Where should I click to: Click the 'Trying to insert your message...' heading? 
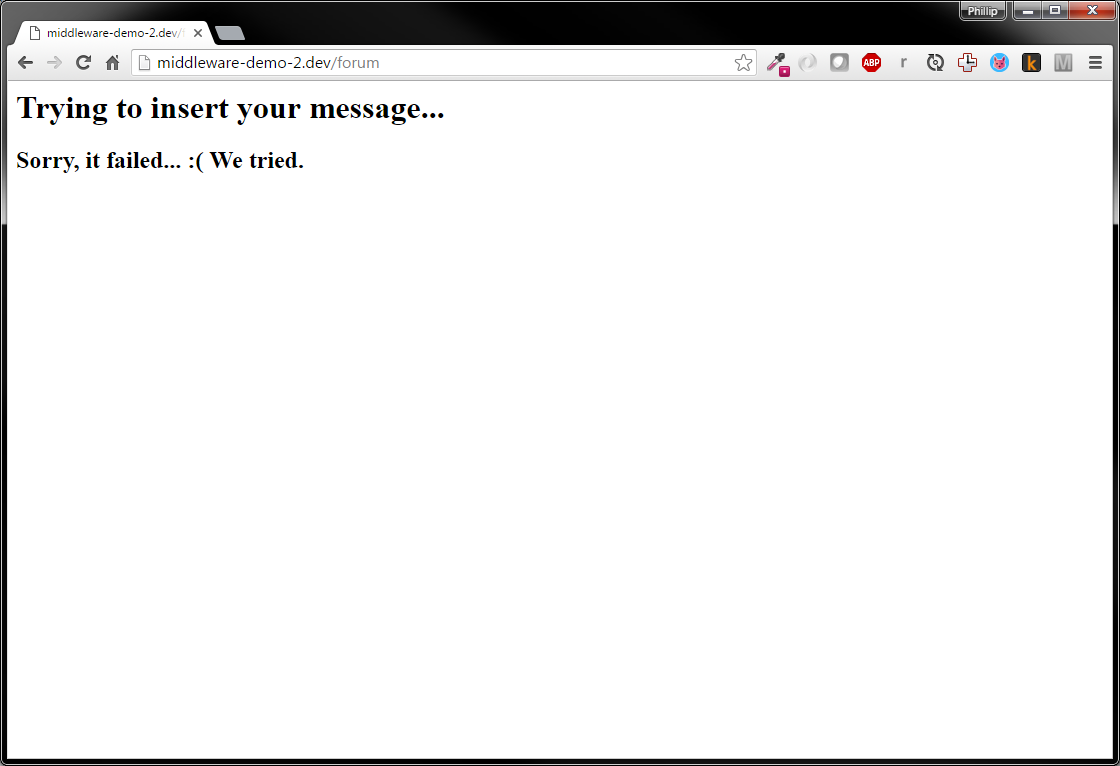(x=230, y=109)
